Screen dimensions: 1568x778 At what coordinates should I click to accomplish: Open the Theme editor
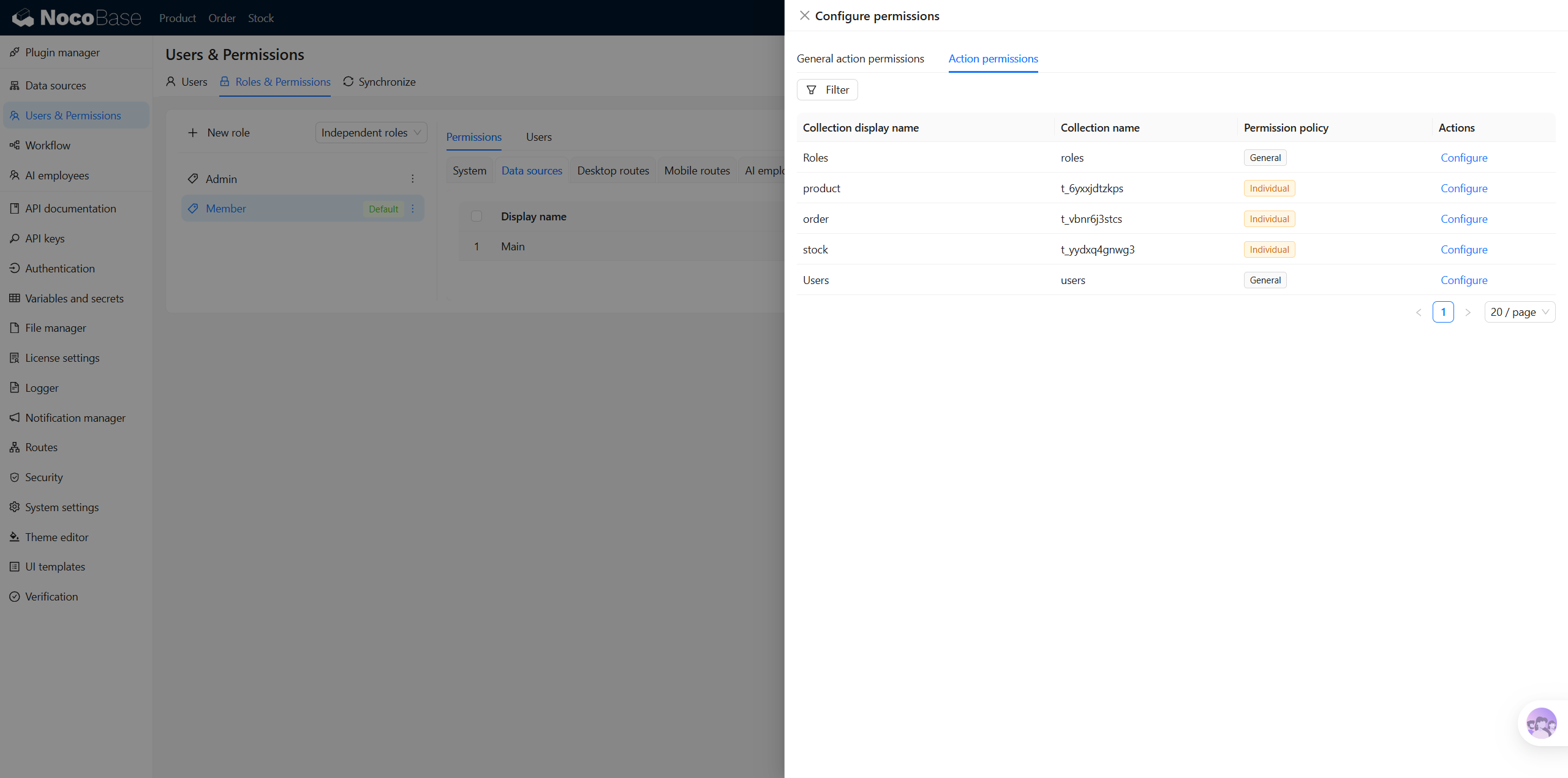click(57, 537)
